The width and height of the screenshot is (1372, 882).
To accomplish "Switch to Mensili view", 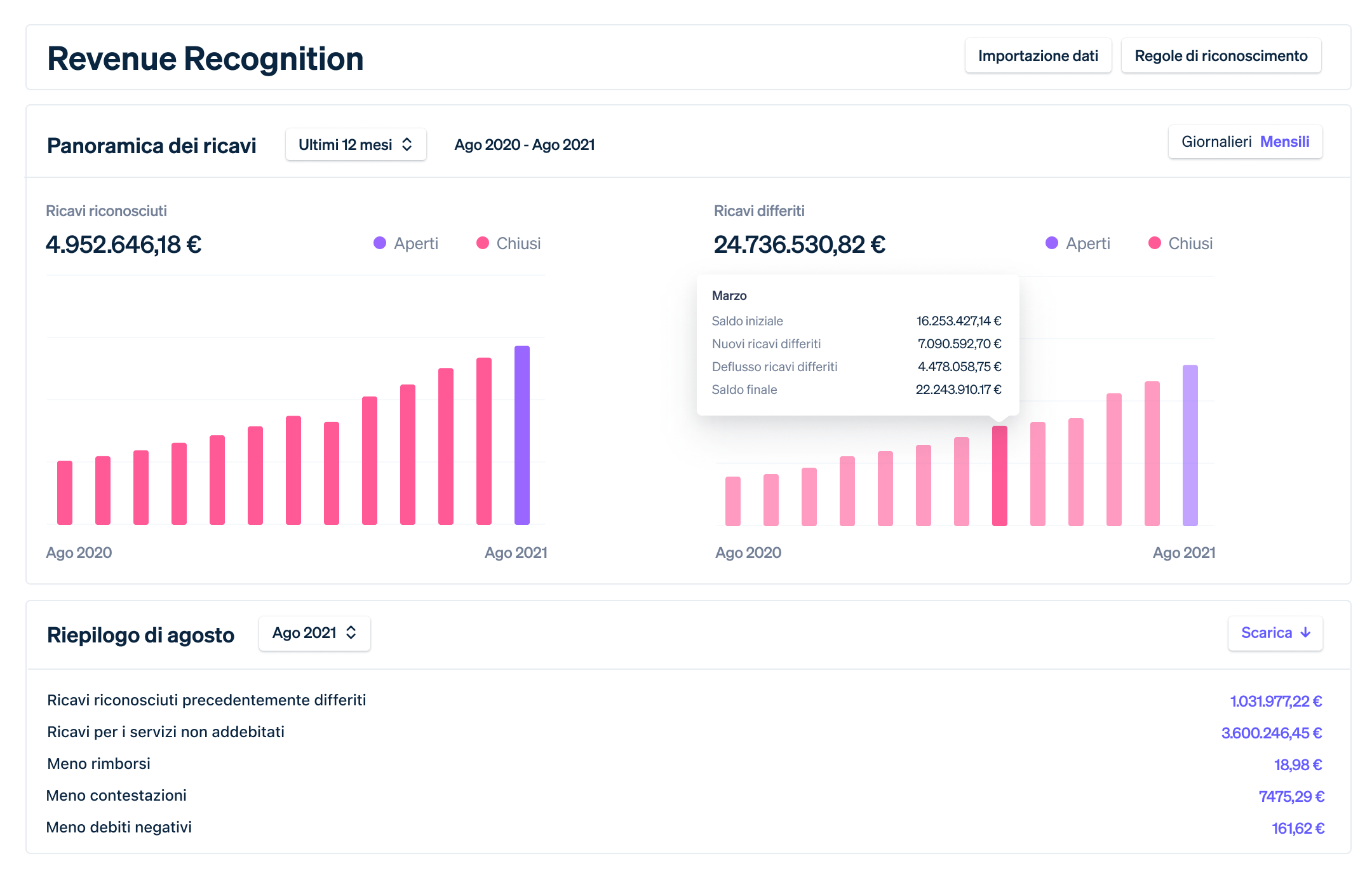I will coord(1285,142).
